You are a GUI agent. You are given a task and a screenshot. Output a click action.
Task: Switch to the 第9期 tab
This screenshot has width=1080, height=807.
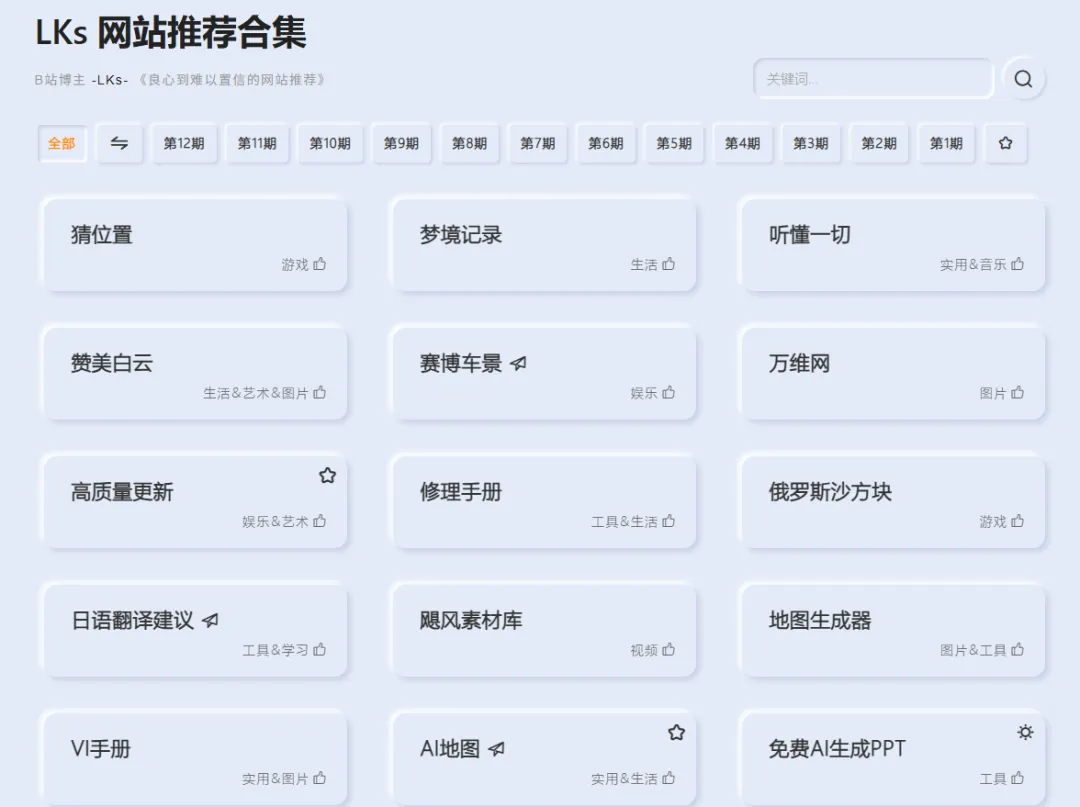401,143
